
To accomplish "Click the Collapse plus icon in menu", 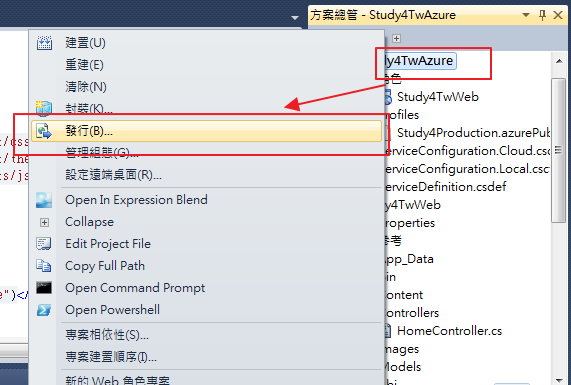I will pyautogui.click(x=44, y=222).
